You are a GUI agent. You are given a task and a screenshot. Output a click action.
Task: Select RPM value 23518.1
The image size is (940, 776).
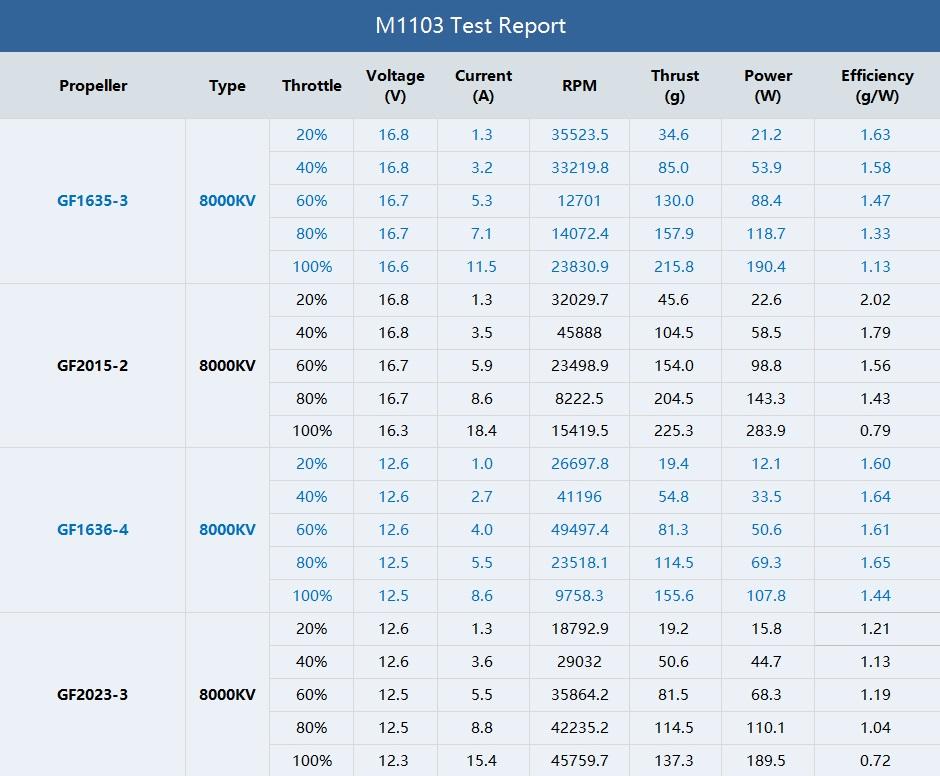(580, 563)
